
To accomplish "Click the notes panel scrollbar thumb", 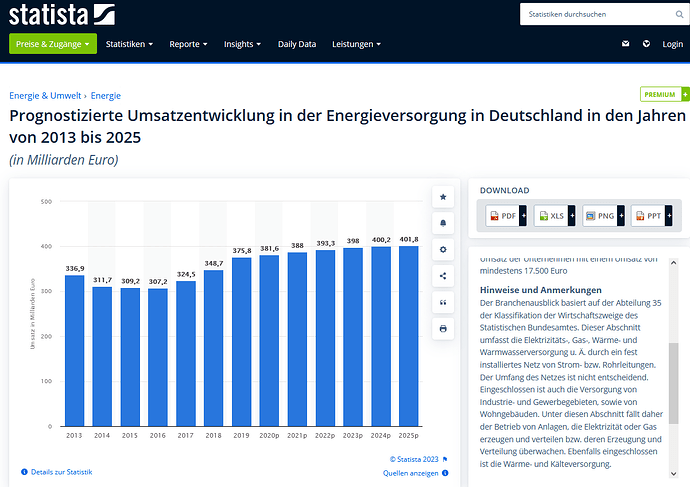I will click(x=673, y=383).
